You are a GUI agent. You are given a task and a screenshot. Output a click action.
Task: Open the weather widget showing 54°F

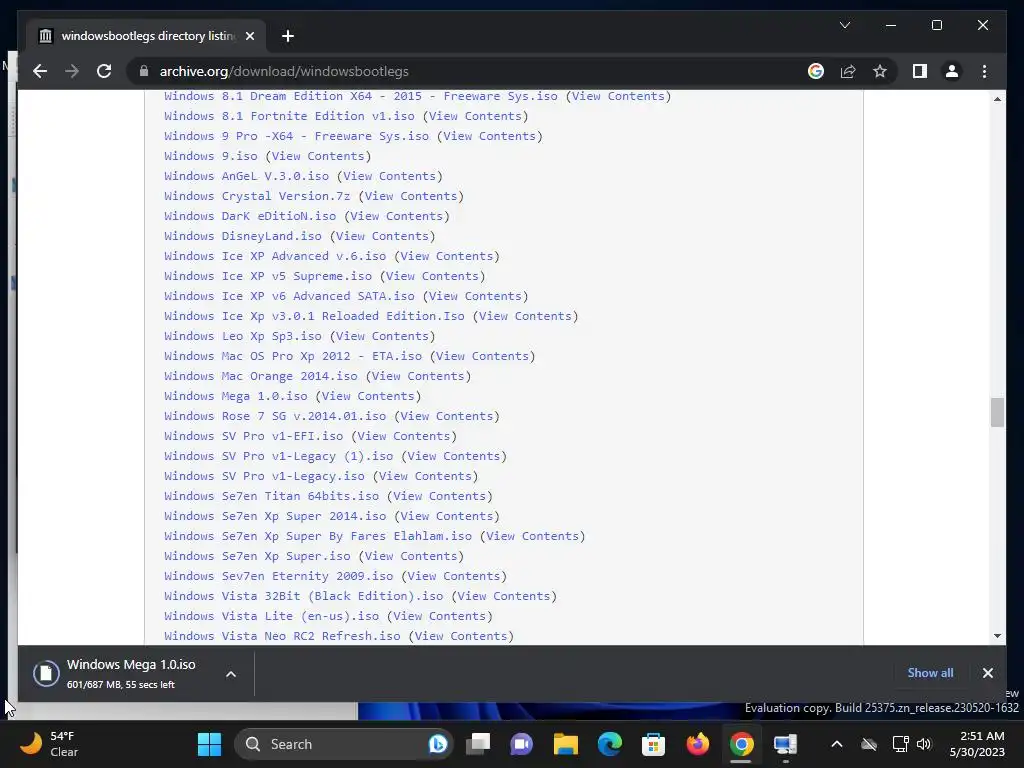tap(49, 744)
